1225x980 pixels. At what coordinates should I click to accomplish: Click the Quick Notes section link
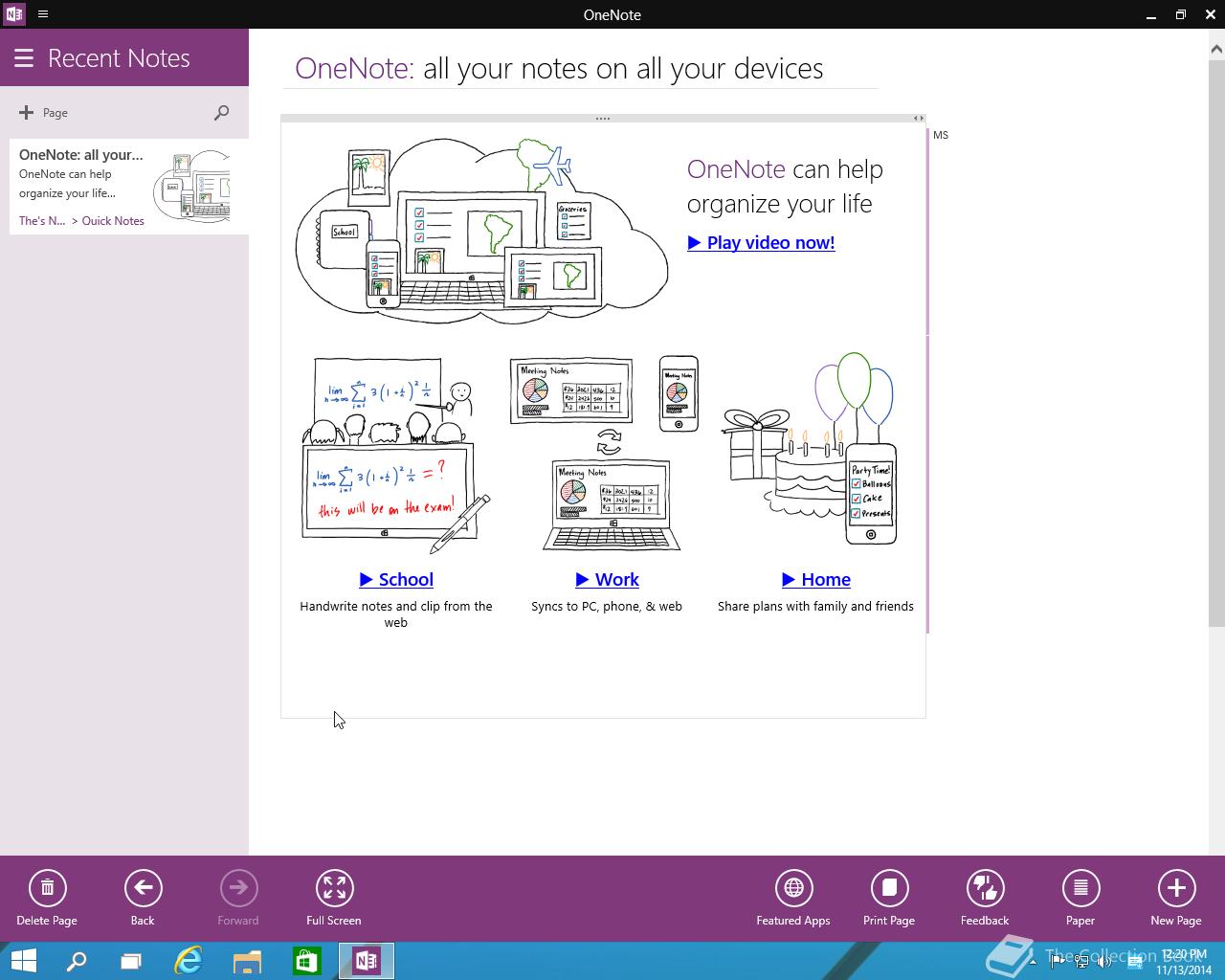[113, 220]
